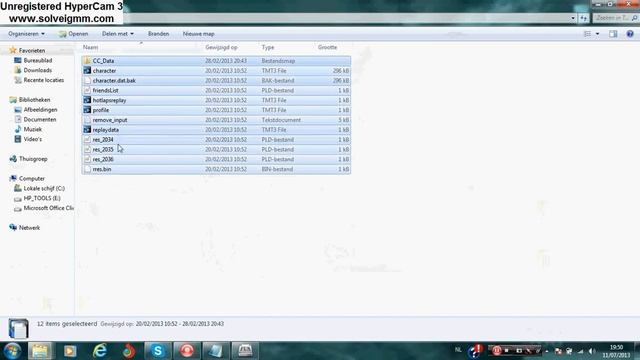Select the character TMT3 file icon

(x=87, y=71)
